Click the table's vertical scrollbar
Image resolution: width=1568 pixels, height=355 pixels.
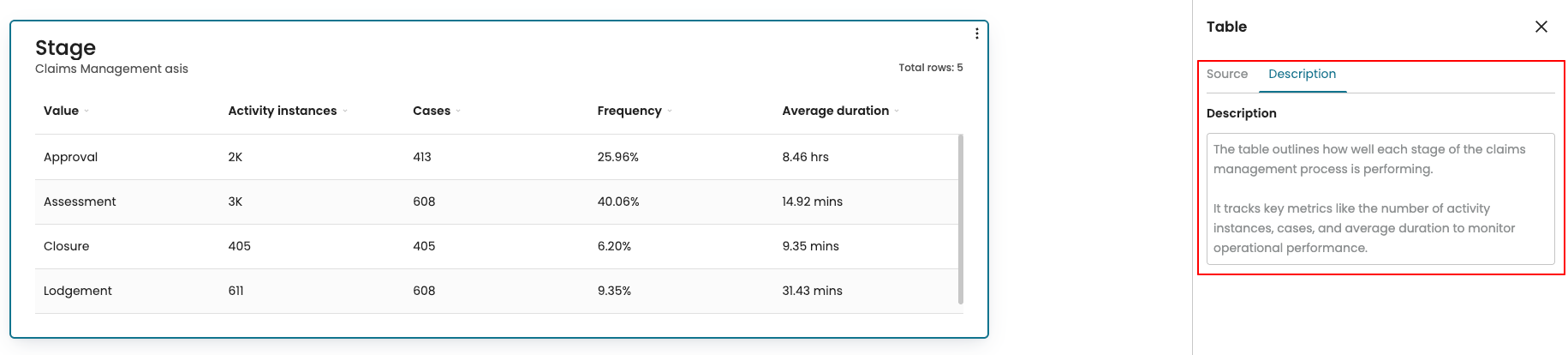[x=960, y=219]
